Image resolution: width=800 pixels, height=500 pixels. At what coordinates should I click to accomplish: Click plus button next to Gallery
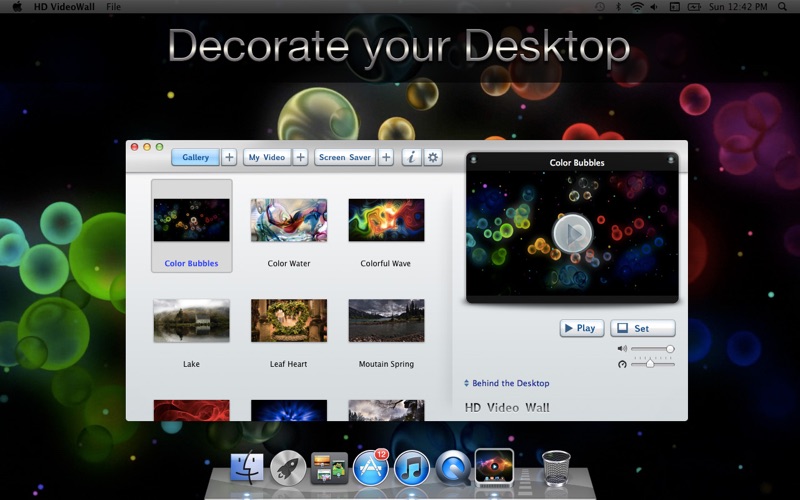pyautogui.click(x=229, y=157)
